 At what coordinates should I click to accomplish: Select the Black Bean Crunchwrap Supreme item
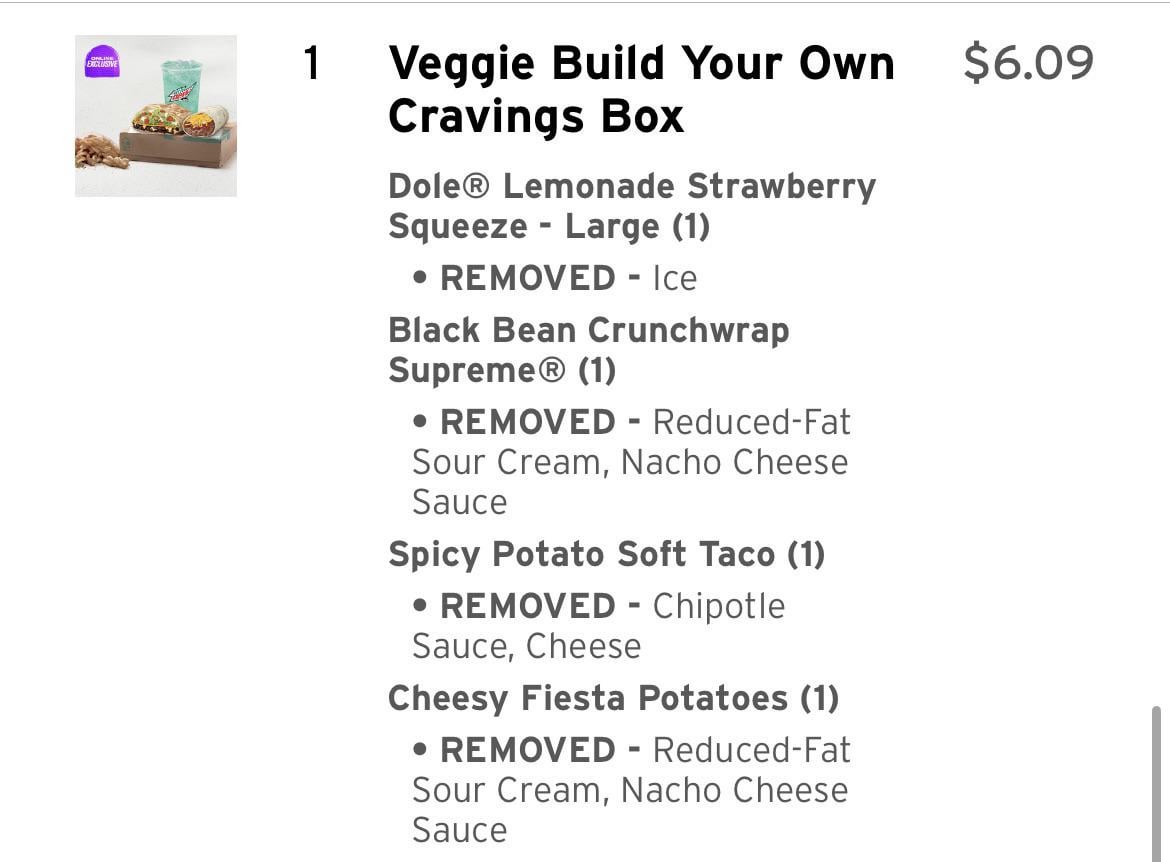[588, 350]
